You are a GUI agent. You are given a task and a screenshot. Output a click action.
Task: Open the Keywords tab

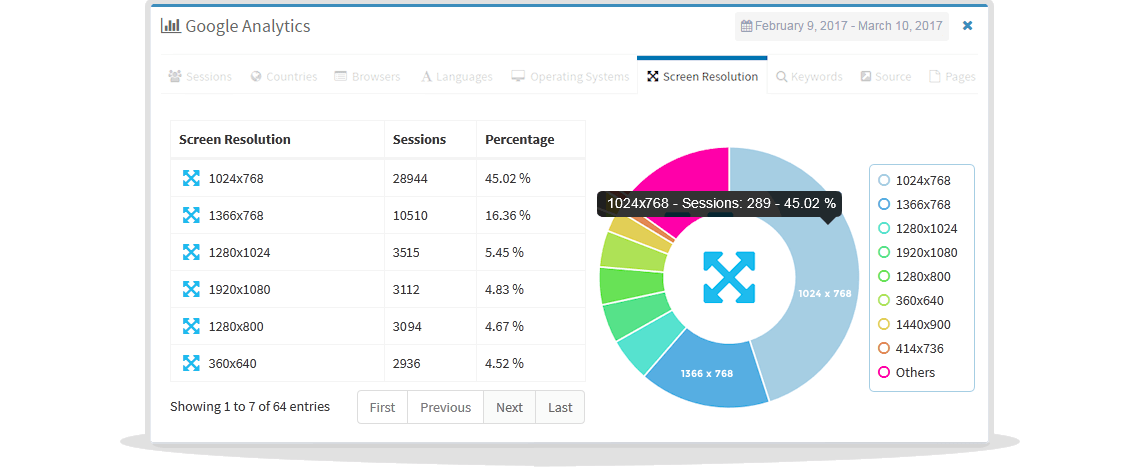point(808,76)
